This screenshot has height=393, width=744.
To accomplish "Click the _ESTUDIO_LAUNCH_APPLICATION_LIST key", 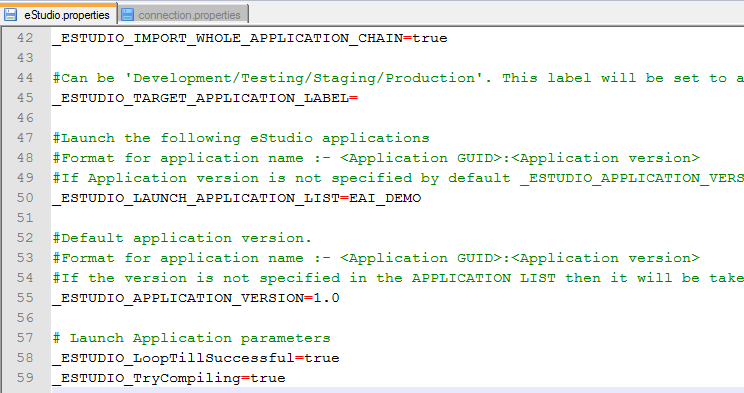I will pyautogui.click(x=196, y=198).
